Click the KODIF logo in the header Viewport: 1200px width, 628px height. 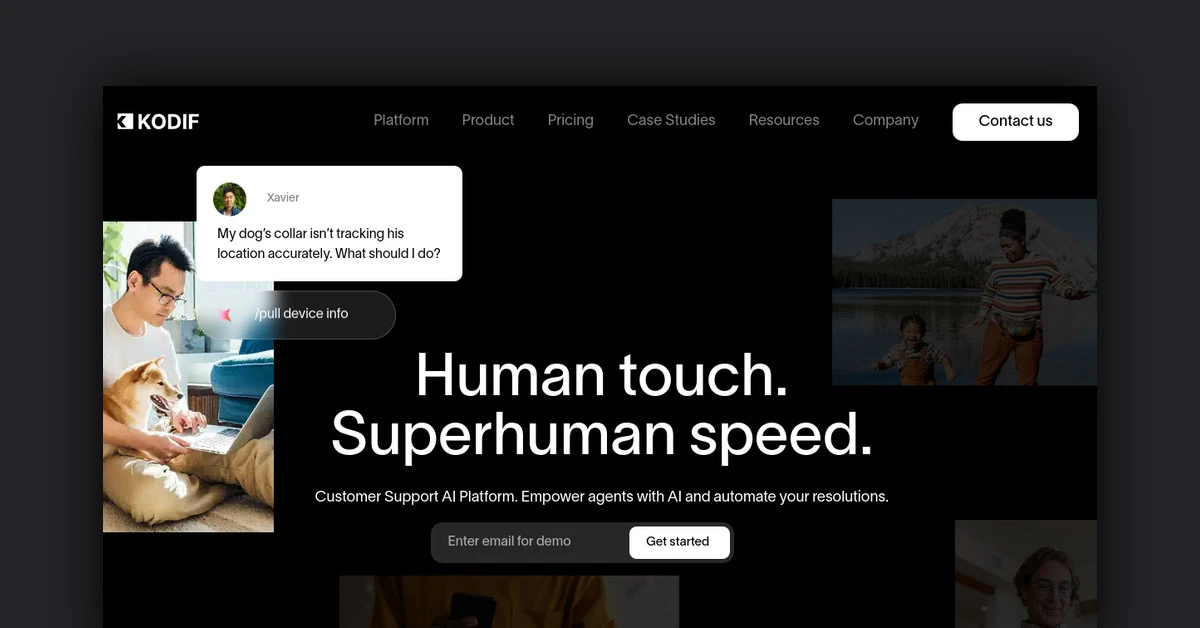tap(158, 122)
